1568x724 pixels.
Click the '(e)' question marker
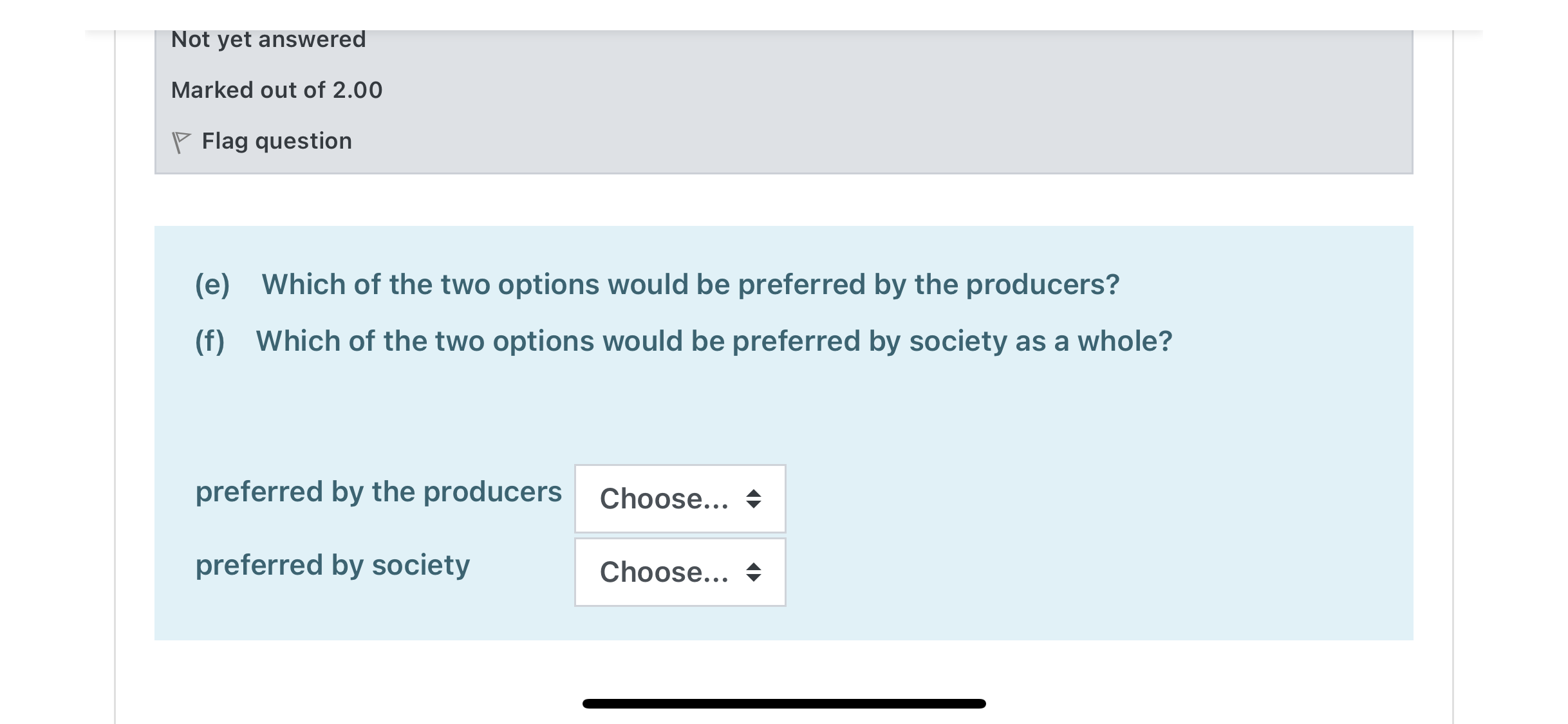tap(212, 284)
